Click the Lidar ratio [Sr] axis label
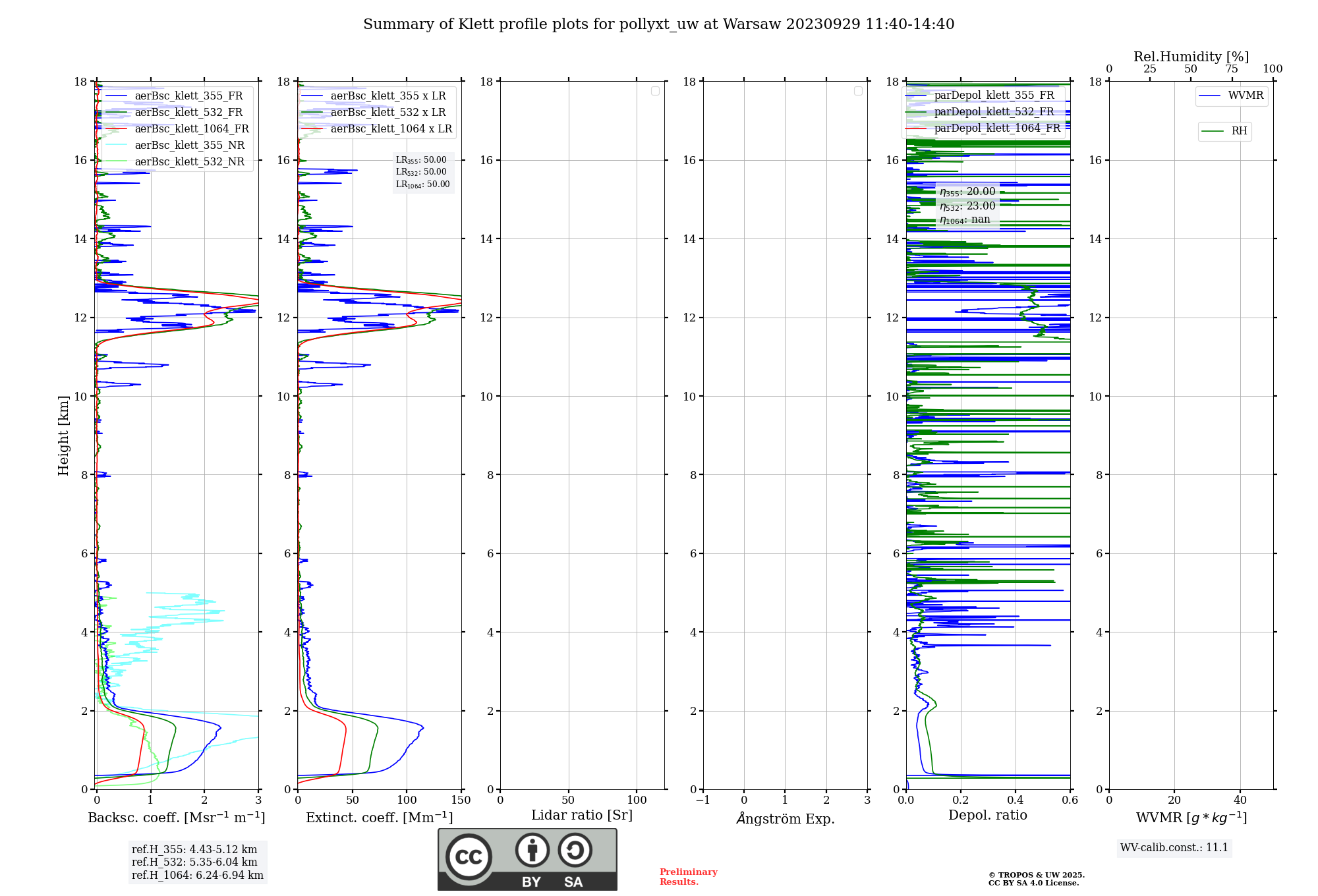Screen dimensions: 1318x896 (x=582, y=816)
